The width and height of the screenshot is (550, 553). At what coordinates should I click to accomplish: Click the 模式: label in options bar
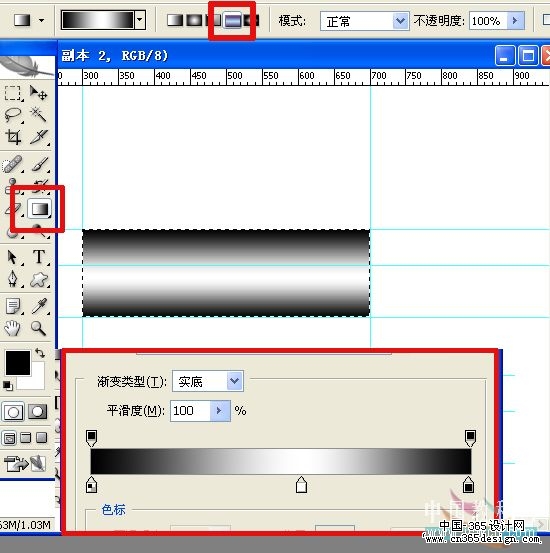[292, 21]
